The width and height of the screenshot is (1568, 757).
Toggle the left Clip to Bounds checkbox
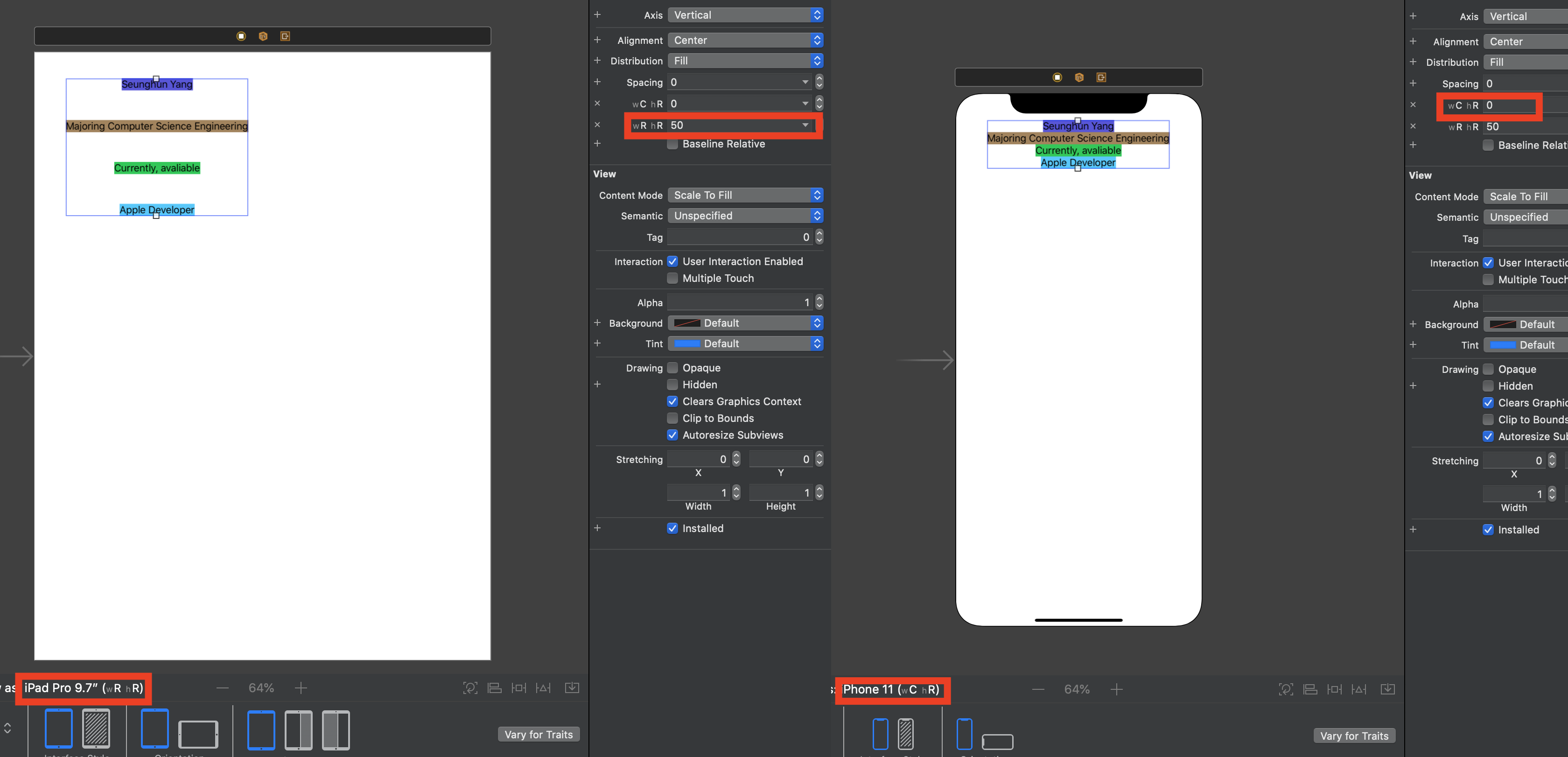coord(672,418)
